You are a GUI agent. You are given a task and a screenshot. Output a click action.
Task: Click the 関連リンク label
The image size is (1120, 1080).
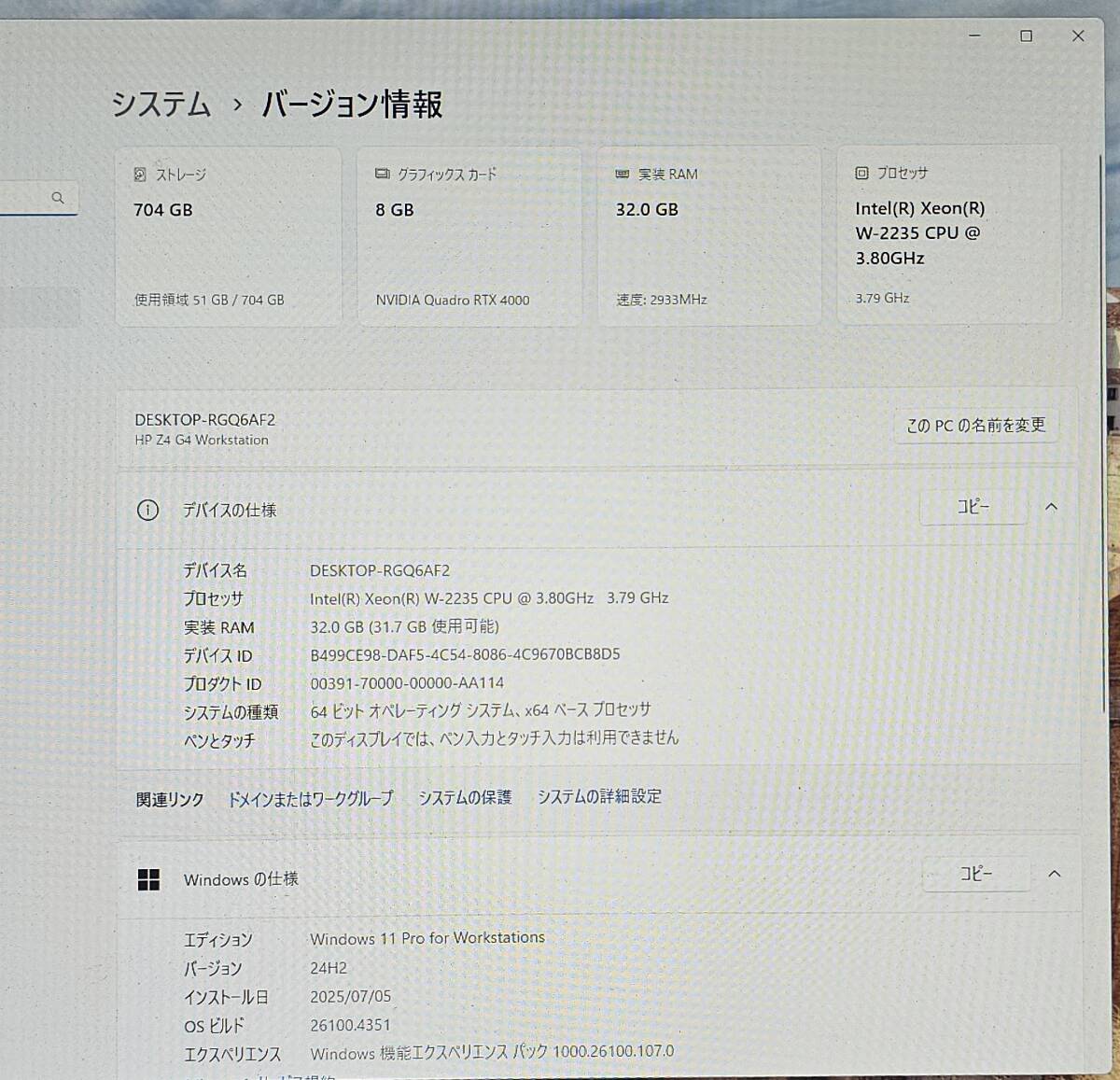pos(170,800)
